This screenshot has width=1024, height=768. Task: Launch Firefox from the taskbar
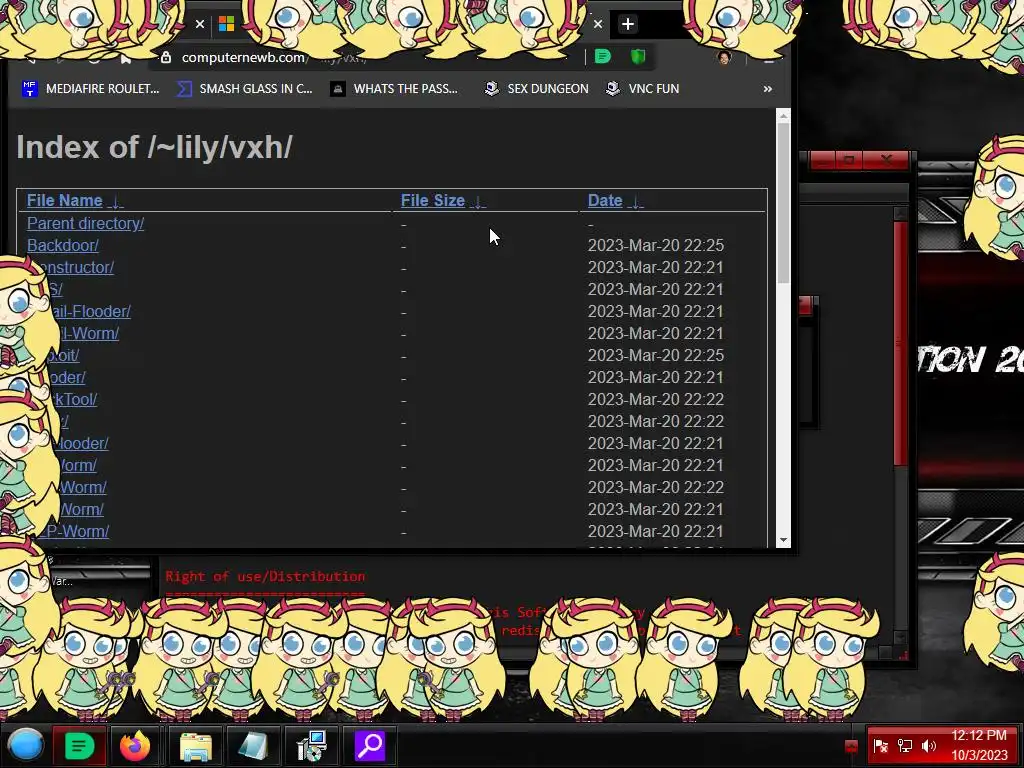(135, 745)
